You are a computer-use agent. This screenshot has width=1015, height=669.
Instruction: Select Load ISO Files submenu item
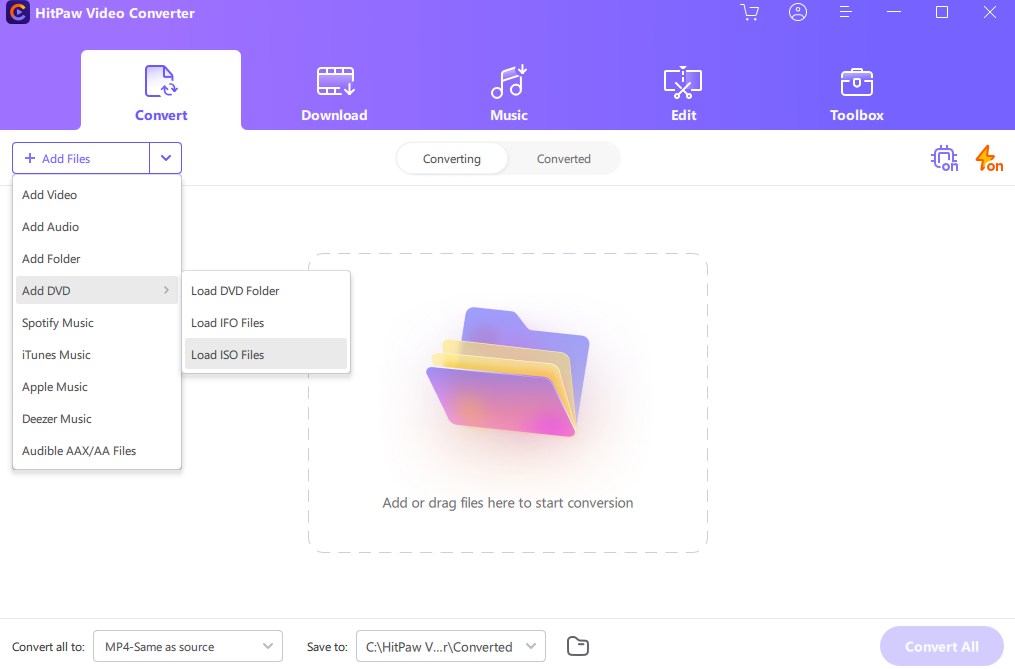pyautogui.click(x=266, y=355)
